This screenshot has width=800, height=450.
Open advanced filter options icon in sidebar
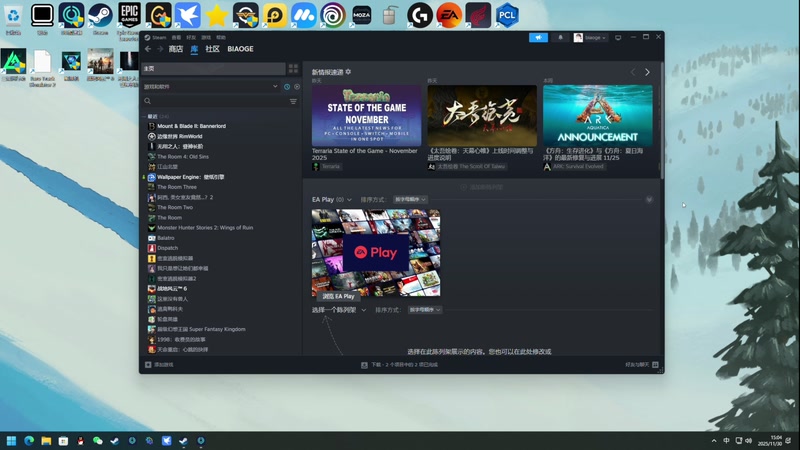[x=293, y=102]
